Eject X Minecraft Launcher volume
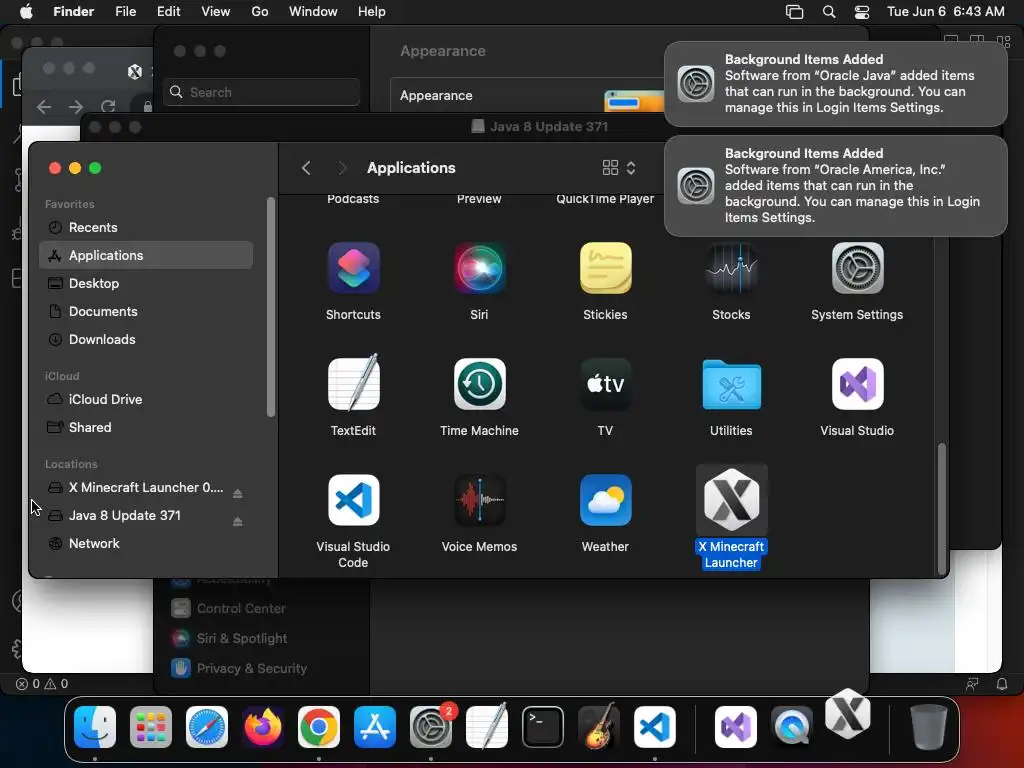Viewport: 1024px width, 768px height. 238,494
